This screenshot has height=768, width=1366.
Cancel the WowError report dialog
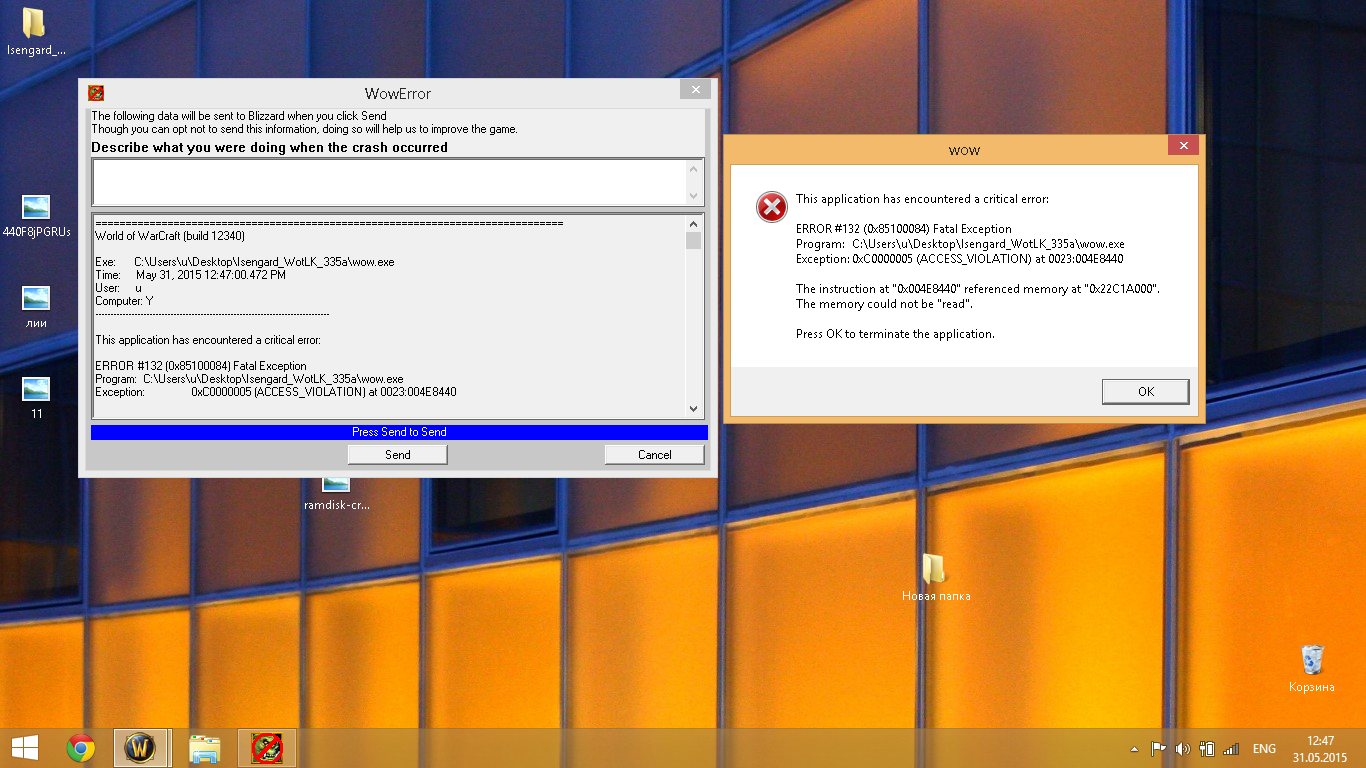[x=655, y=455]
